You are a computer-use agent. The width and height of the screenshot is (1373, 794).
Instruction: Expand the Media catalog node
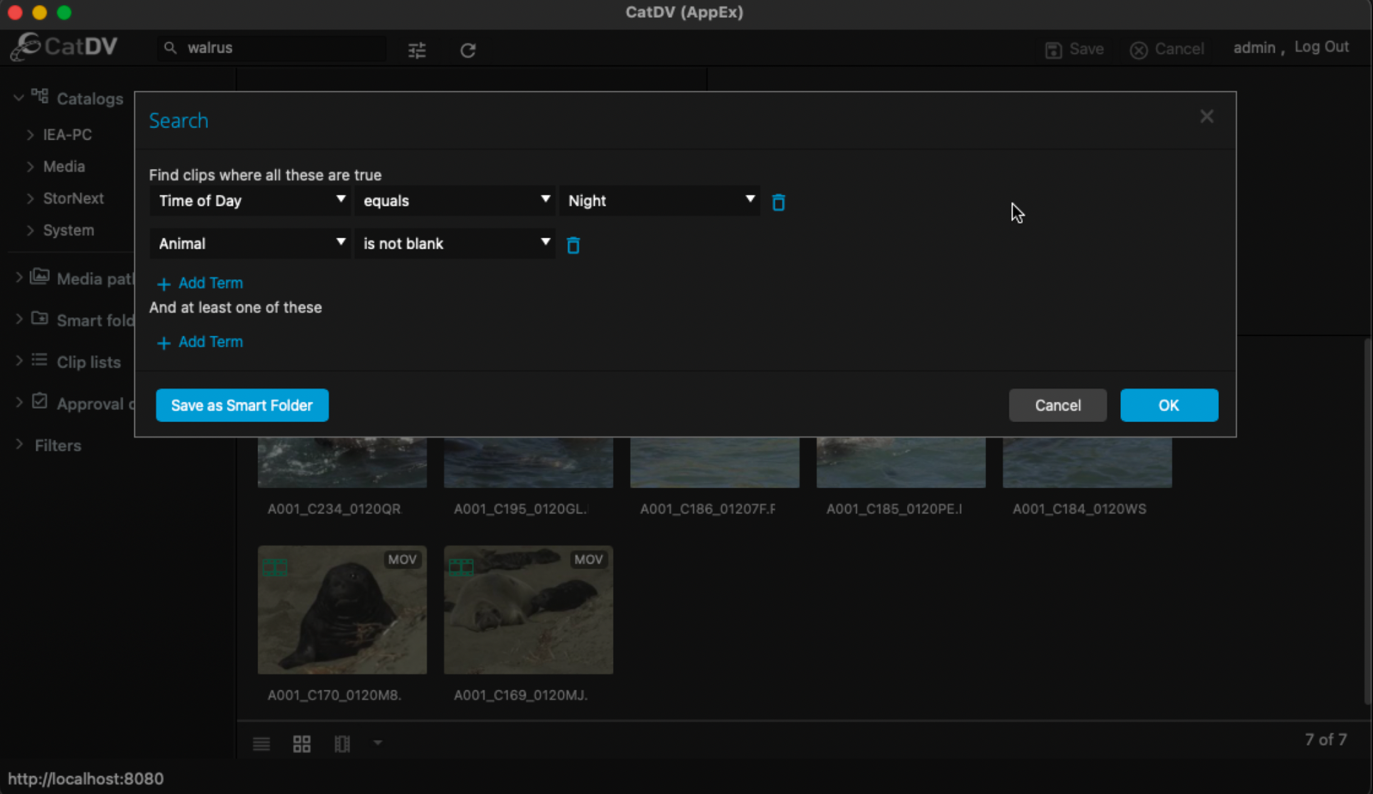30,167
